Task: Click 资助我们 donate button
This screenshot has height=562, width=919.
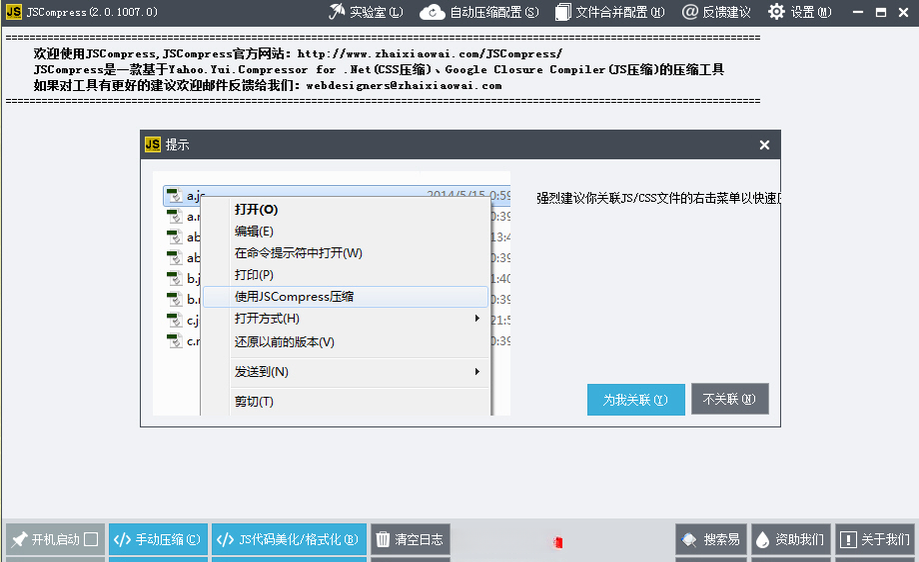Action: pyautogui.click(x=791, y=539)
